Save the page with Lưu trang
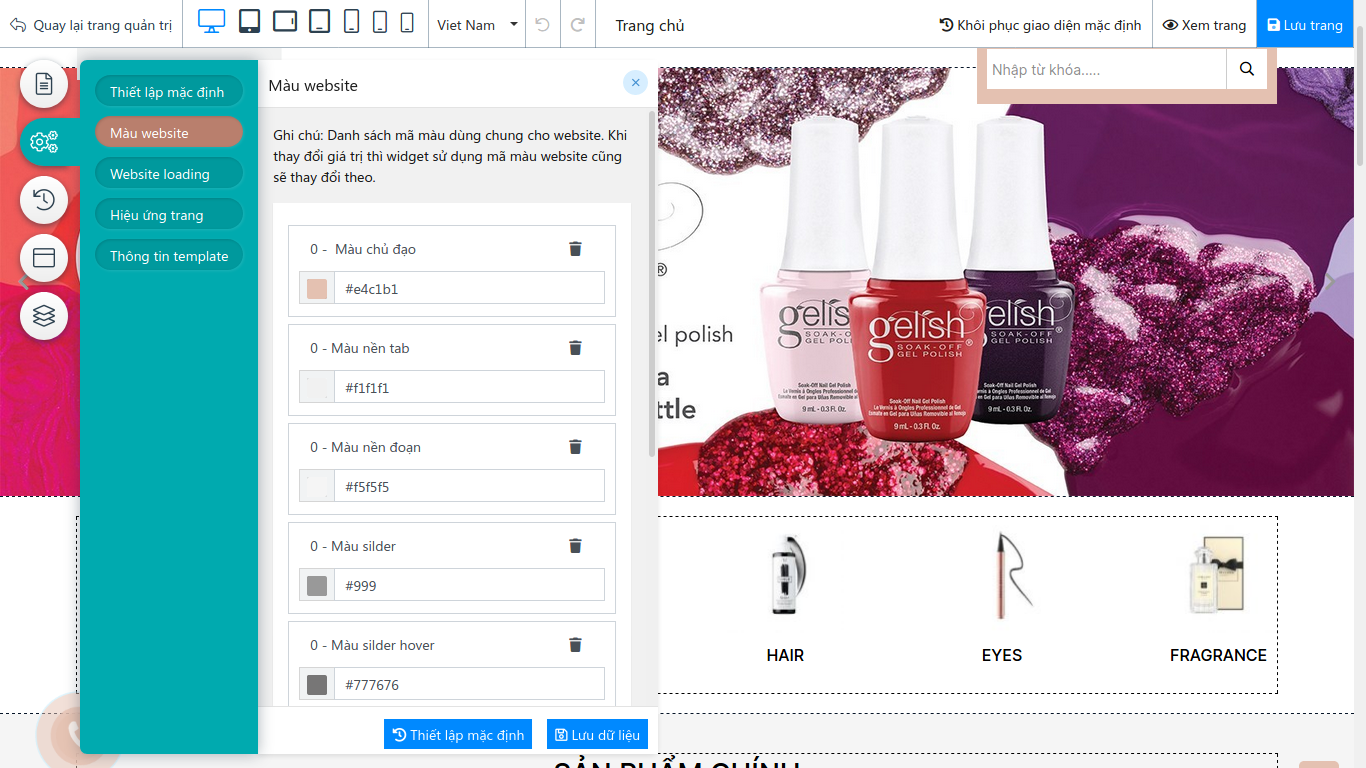 point(1304,25)
